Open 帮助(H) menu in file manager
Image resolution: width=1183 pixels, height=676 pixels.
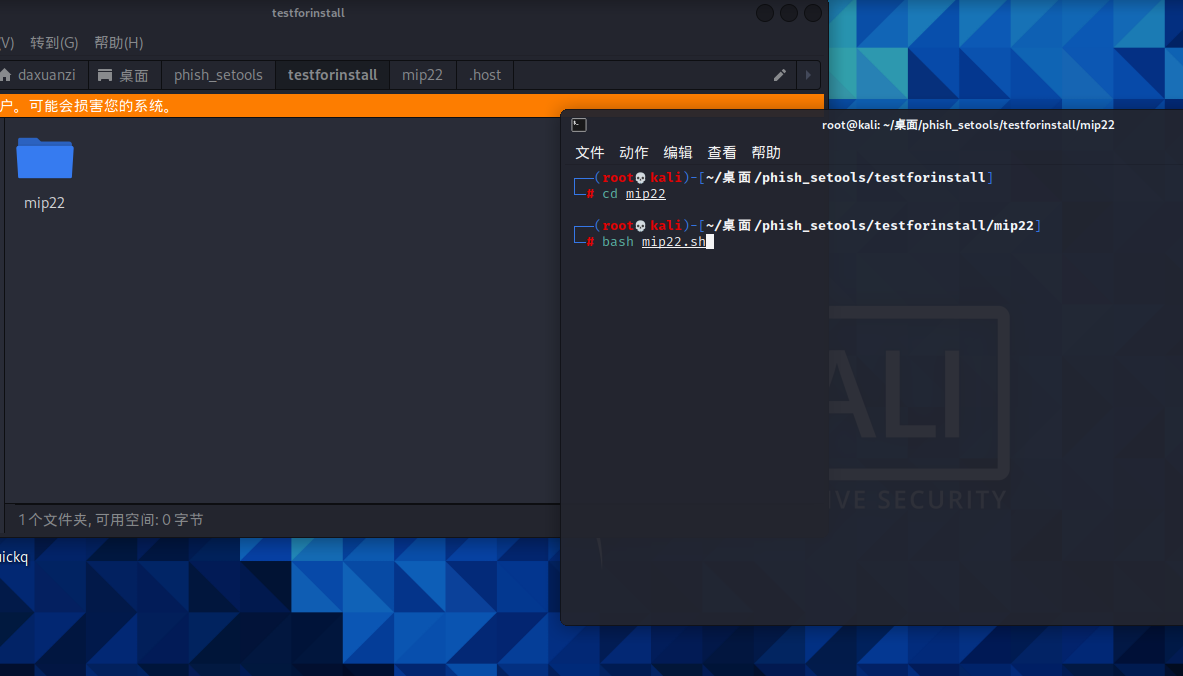(x=118, y=42)
